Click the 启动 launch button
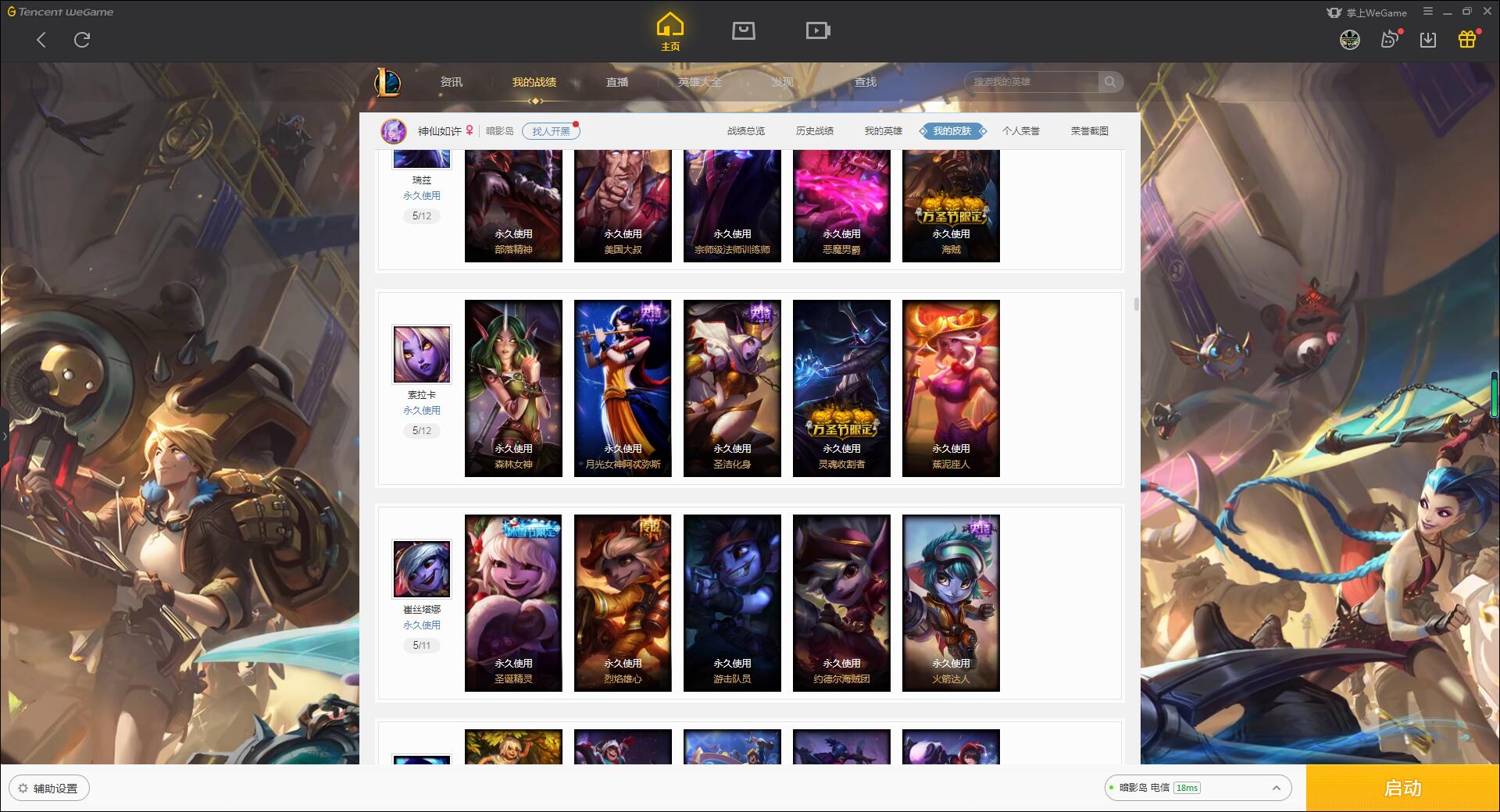1500x812 pixels. click(x=1402, y=788)
